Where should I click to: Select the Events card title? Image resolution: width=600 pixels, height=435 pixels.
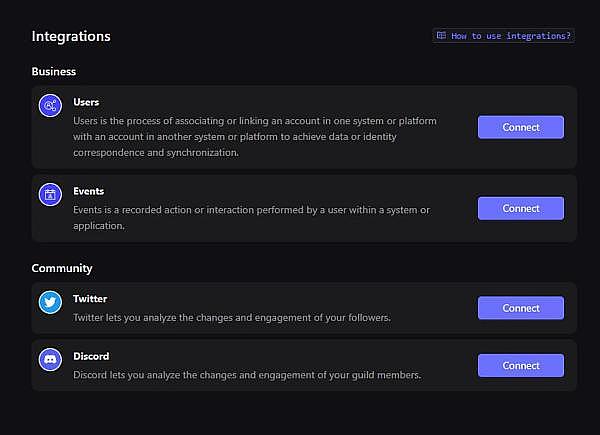(x=88, y=191)
